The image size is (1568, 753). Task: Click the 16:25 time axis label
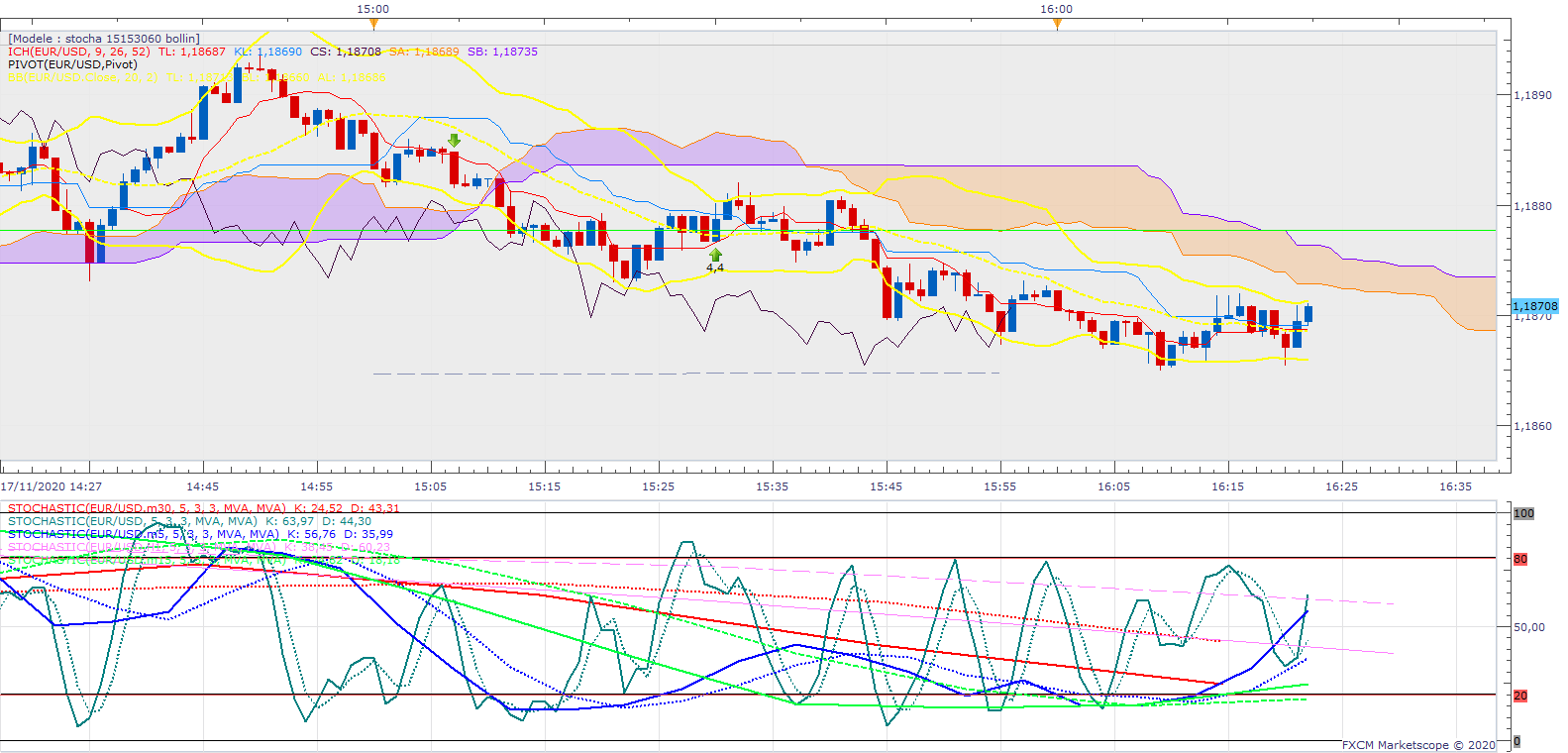(1342, 486)
